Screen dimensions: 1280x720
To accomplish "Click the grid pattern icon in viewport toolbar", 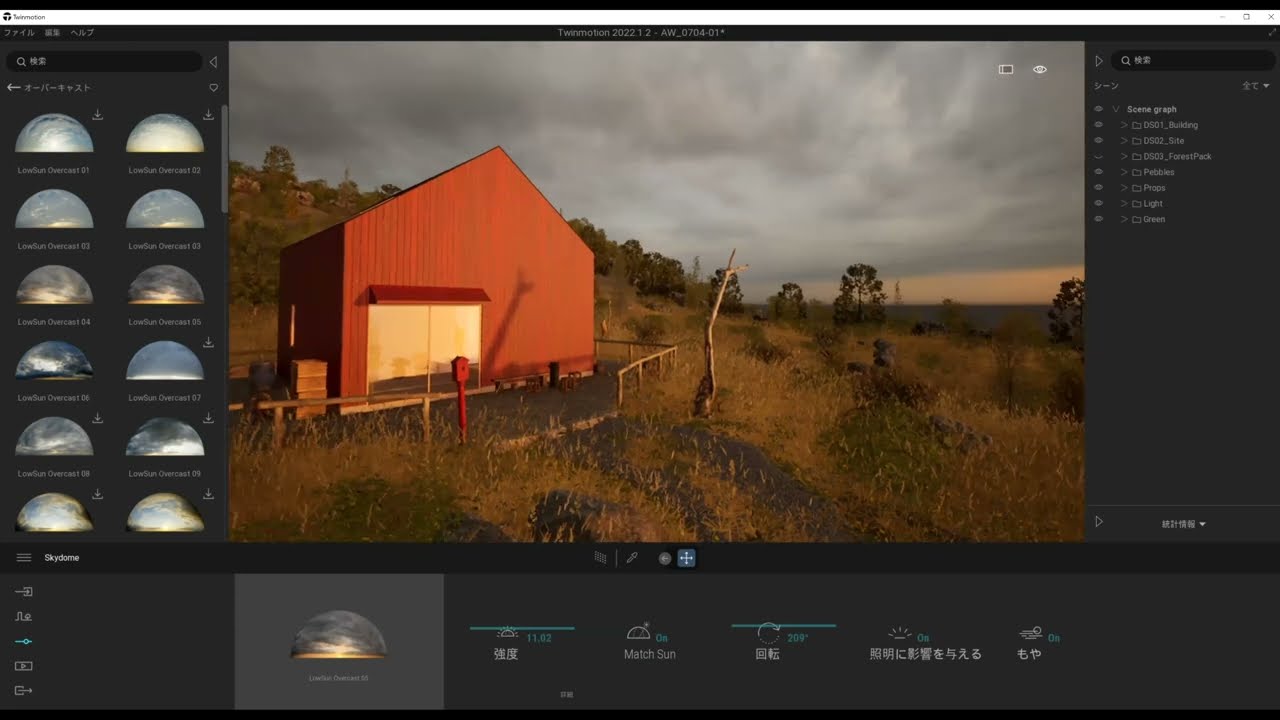I will point(600,558).
